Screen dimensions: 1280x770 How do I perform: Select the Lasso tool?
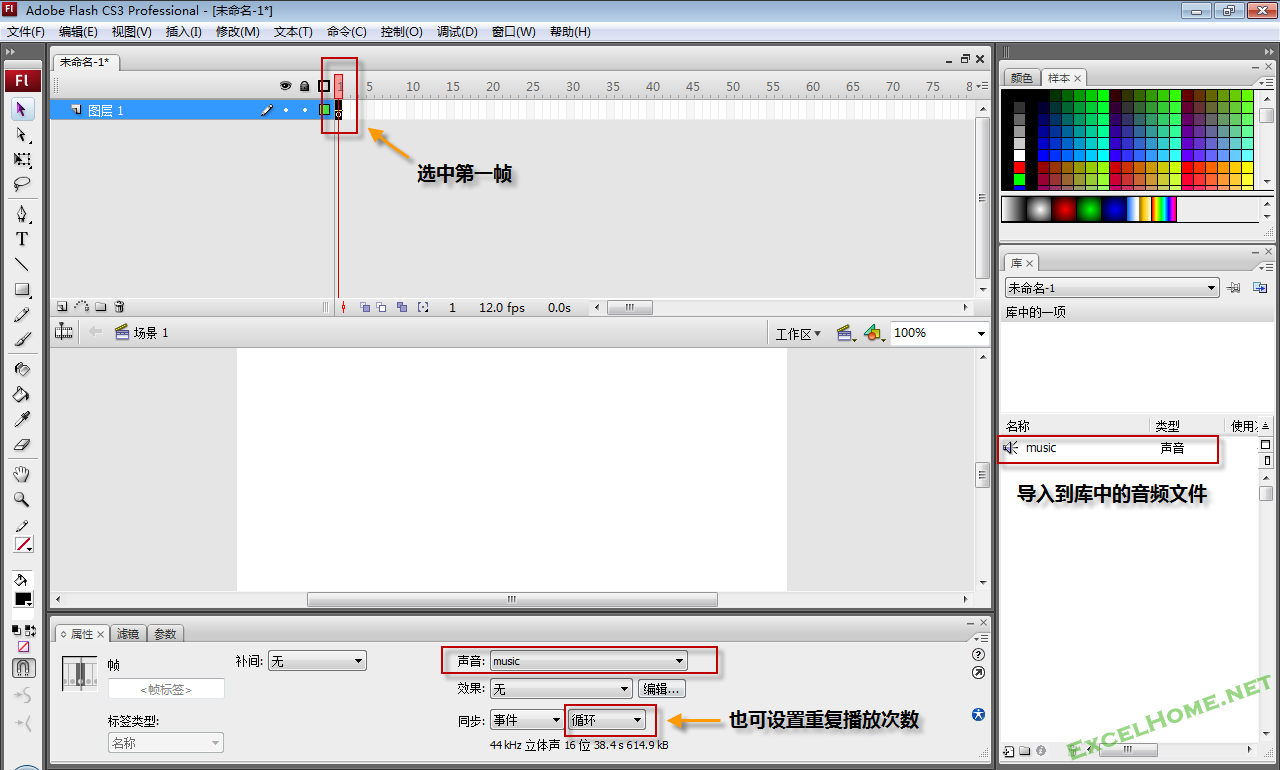pos(22,184)
